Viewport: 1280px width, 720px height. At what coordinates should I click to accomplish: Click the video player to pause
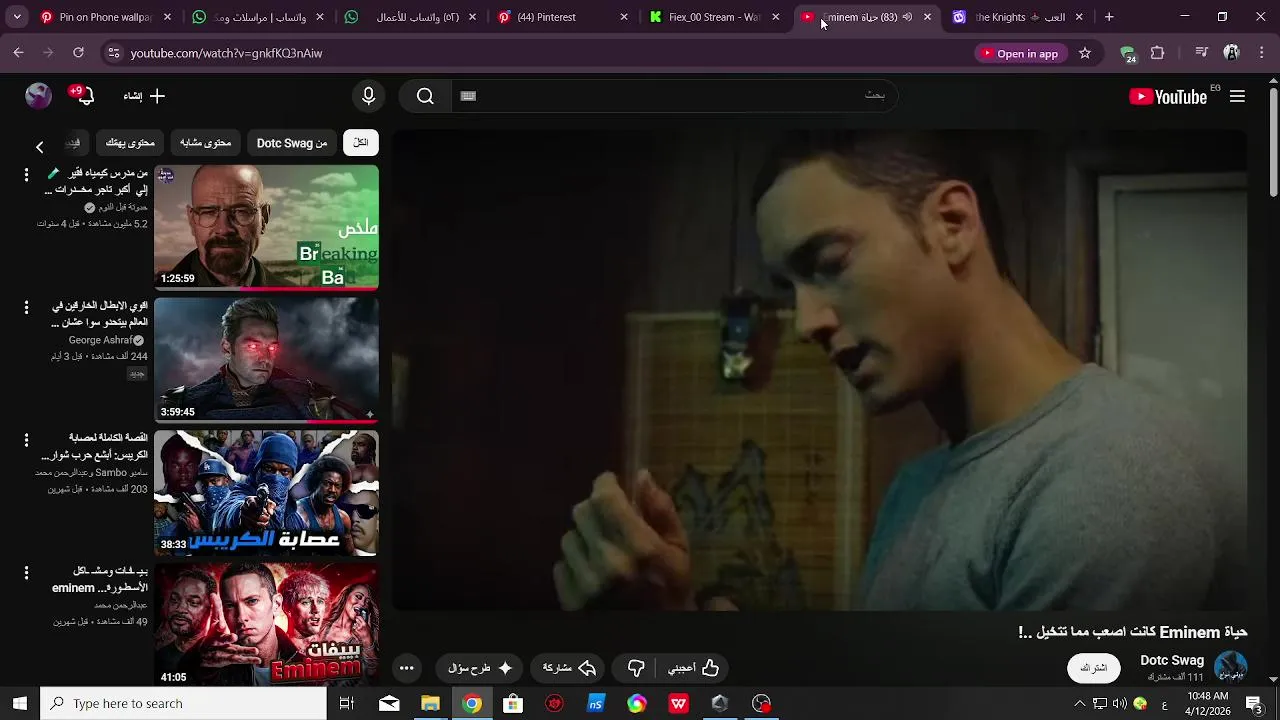pyautogui.click(x=819, y=370)
